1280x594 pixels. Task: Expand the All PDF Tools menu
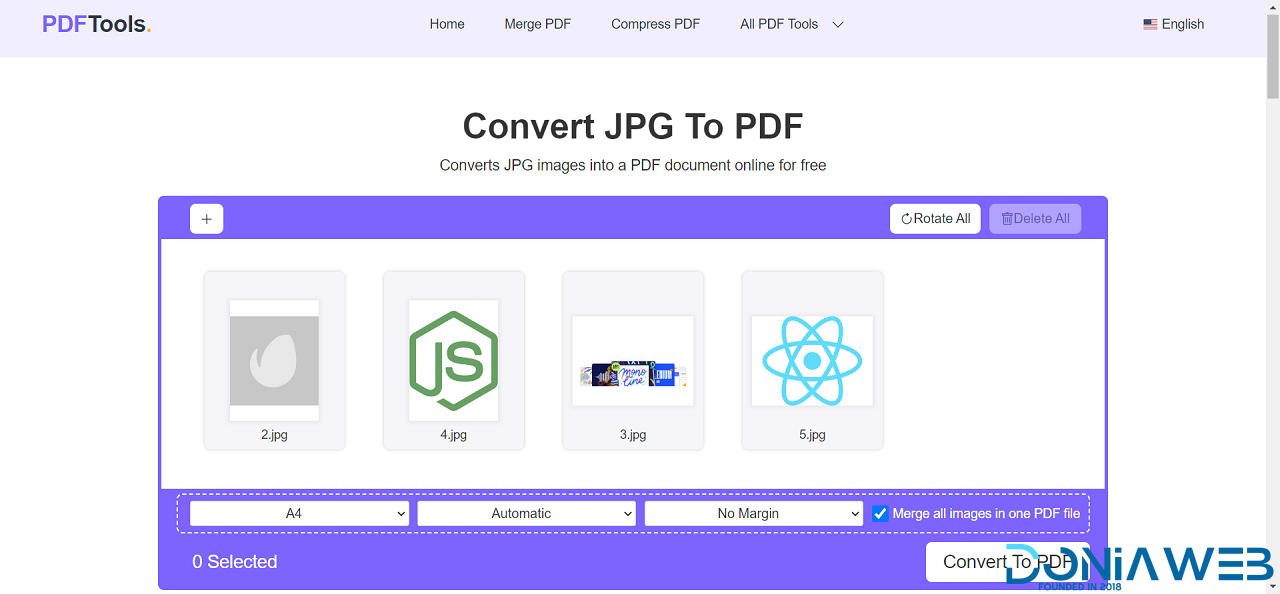pyautogui.click(x=791, y=25)
